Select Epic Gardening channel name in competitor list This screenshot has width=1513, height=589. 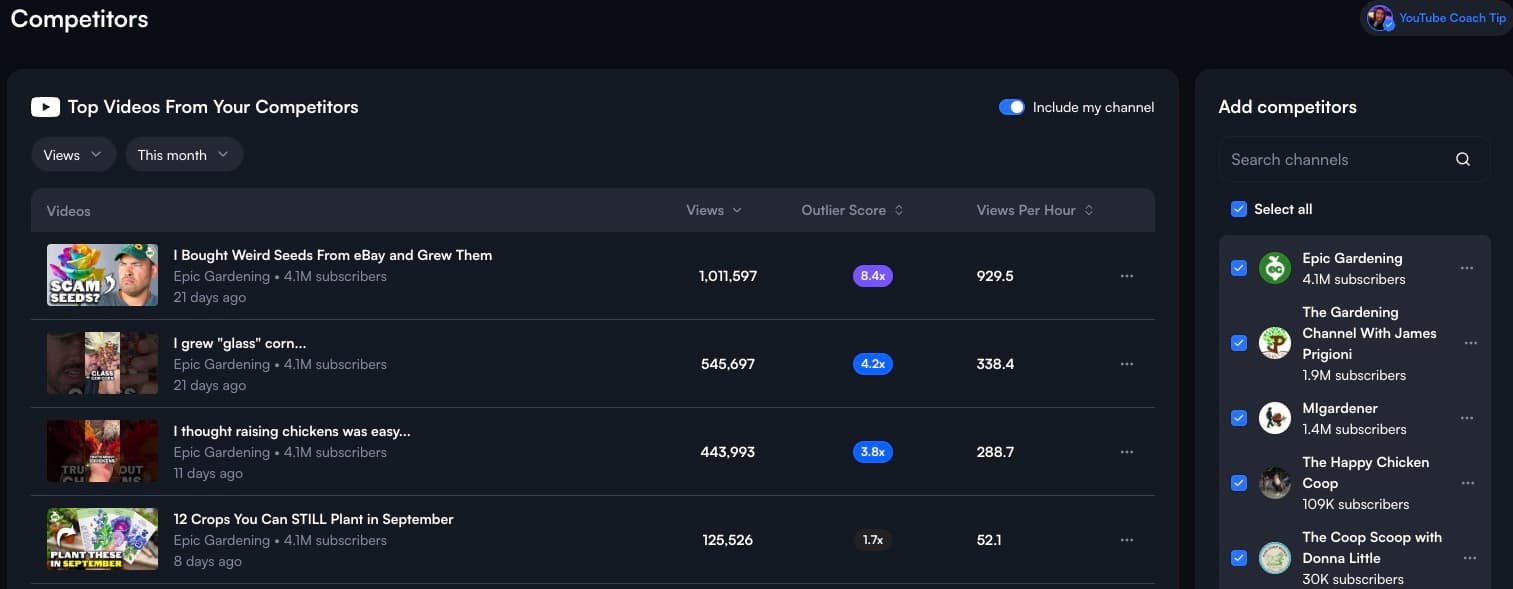(1352, 258)
